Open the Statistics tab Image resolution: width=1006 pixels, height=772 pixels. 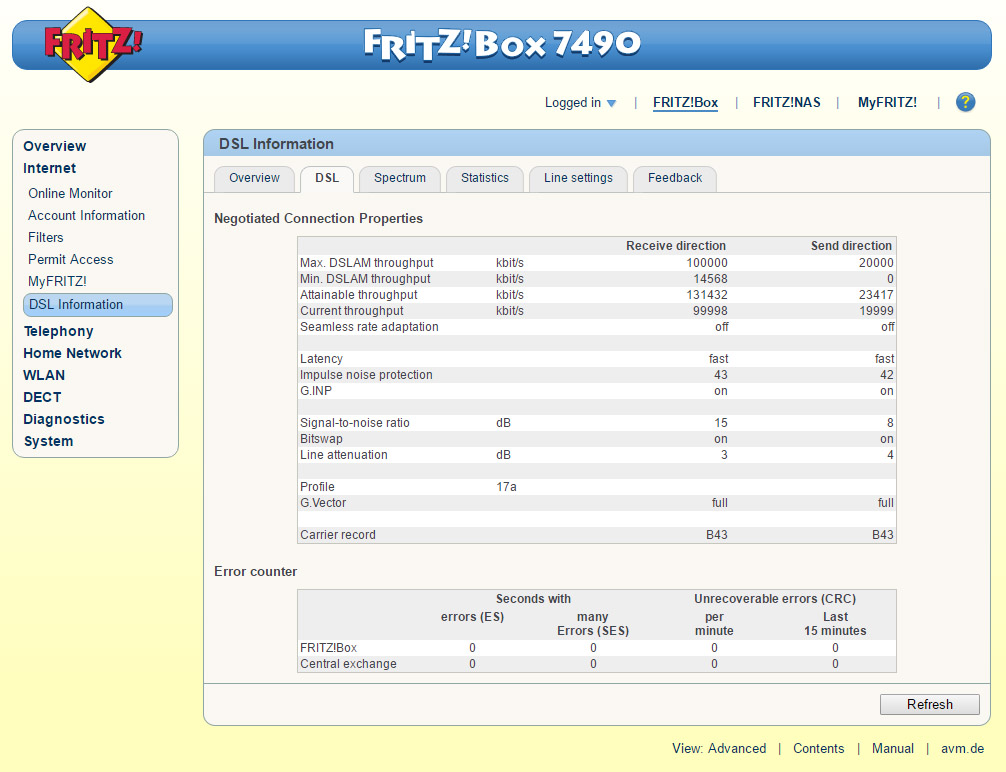pos(484,178)
